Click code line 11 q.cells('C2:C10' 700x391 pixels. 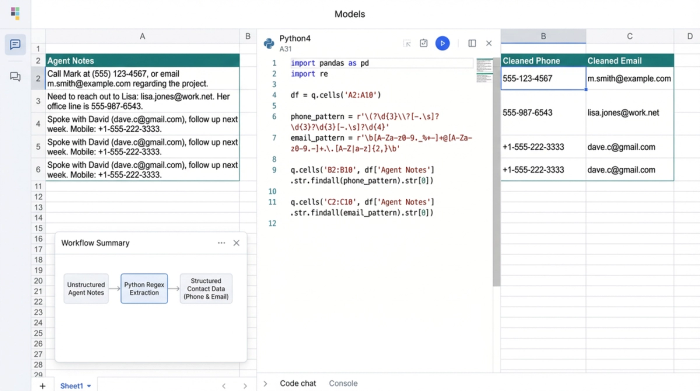pyautogui.click(x=362, y=208)
